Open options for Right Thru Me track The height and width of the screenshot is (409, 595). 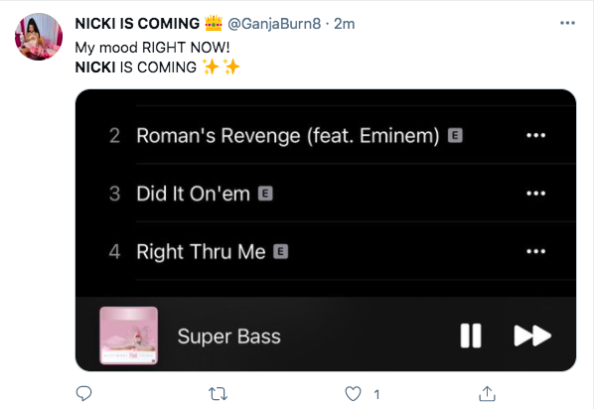(536, 251)
